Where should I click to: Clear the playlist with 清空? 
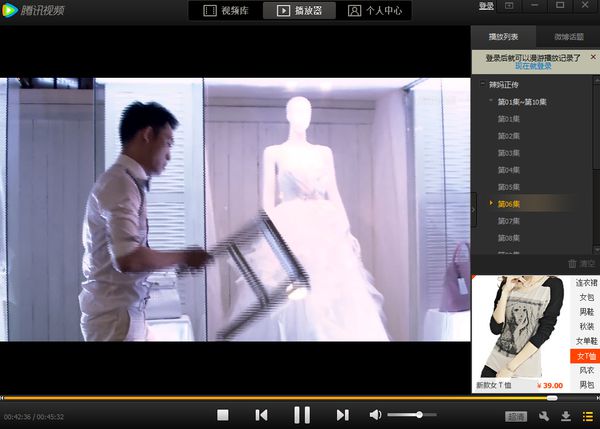(x=582, y=264)
